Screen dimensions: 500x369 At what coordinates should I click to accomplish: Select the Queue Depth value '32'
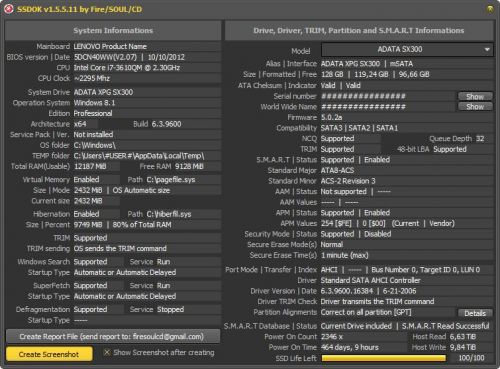480,139
